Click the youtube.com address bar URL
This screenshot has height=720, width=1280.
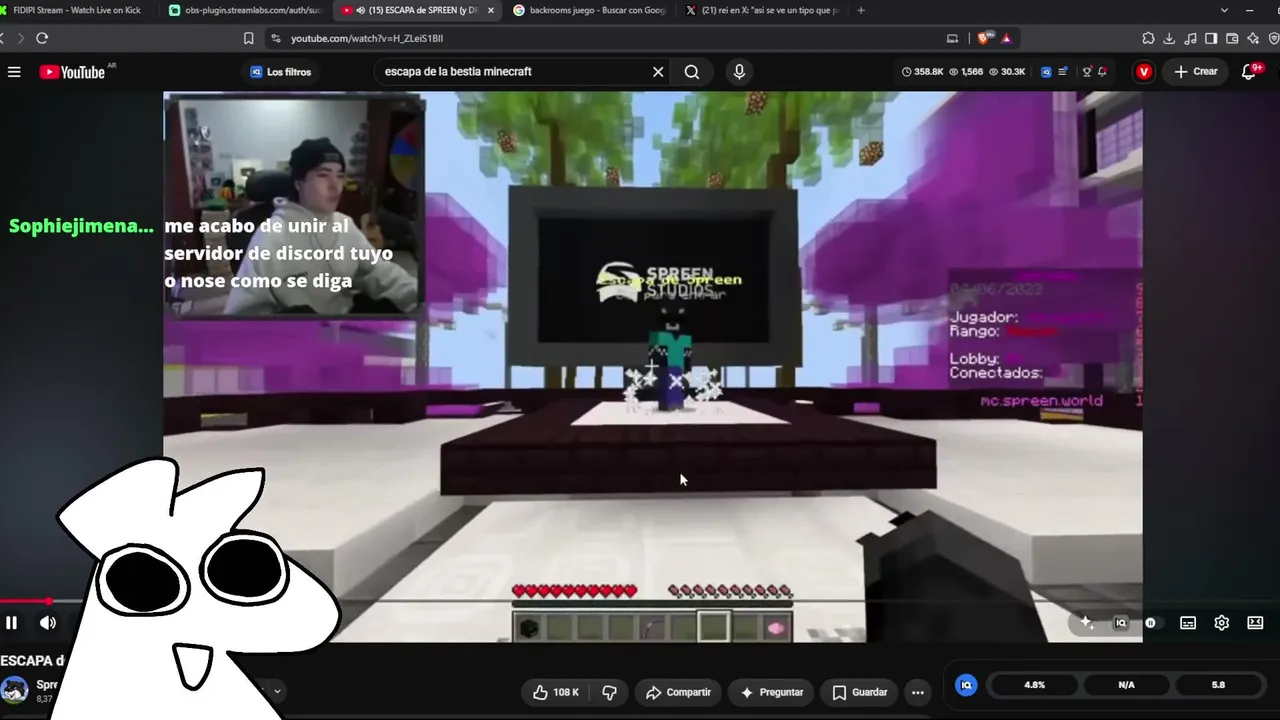coord(367,38)
